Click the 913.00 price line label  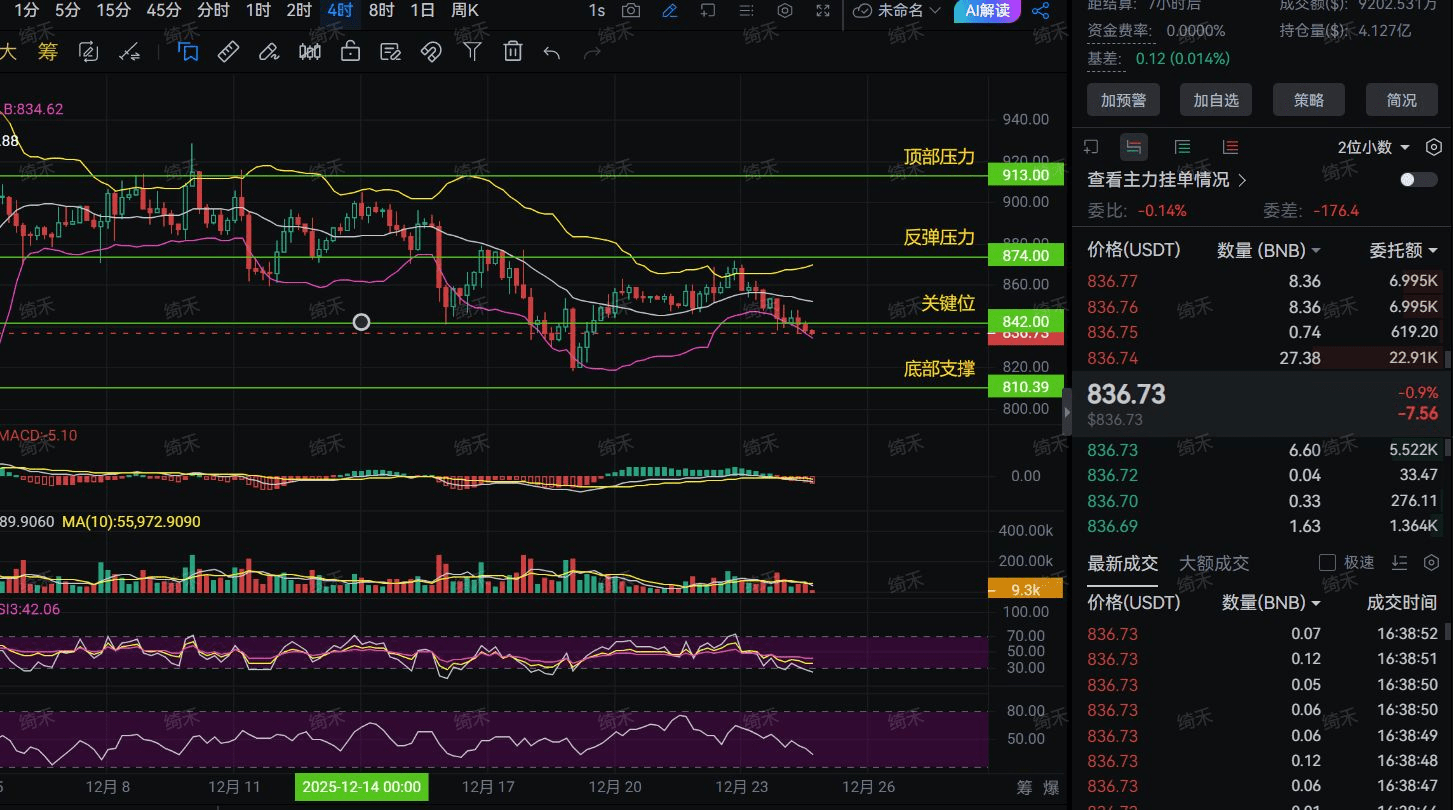point(1025,175)
